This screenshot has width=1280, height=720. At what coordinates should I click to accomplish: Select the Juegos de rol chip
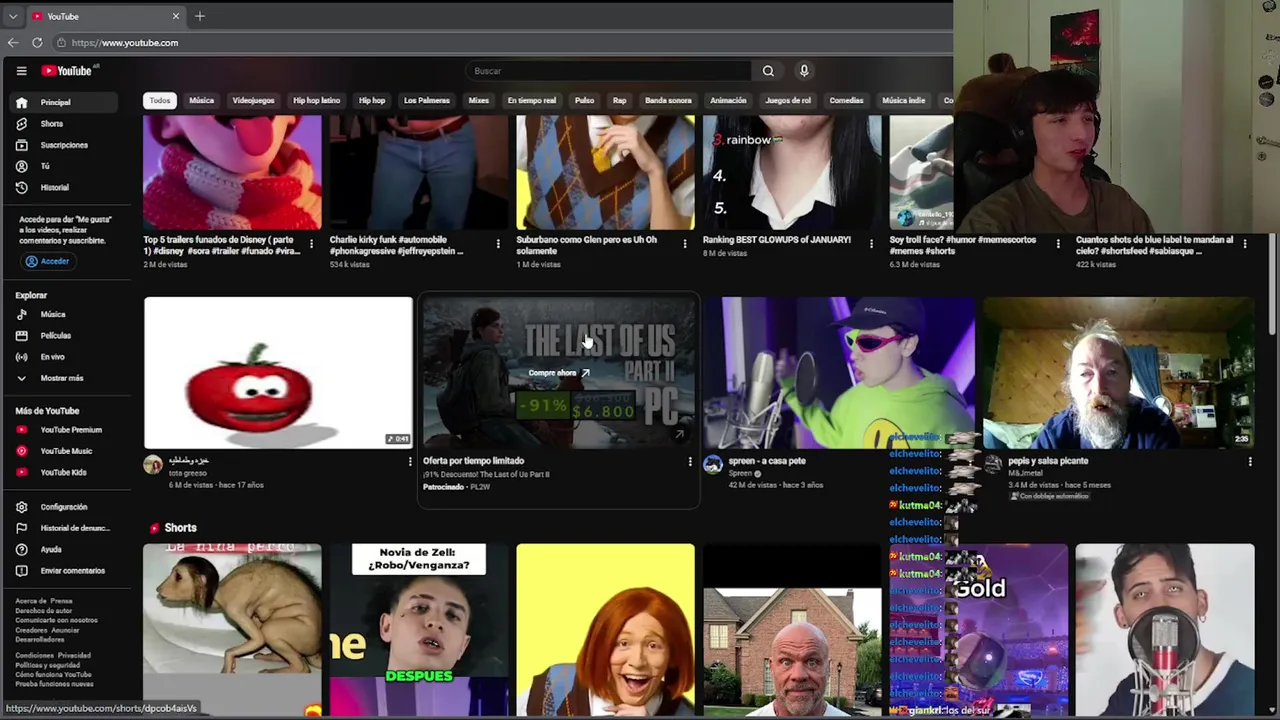coord(788,100)
